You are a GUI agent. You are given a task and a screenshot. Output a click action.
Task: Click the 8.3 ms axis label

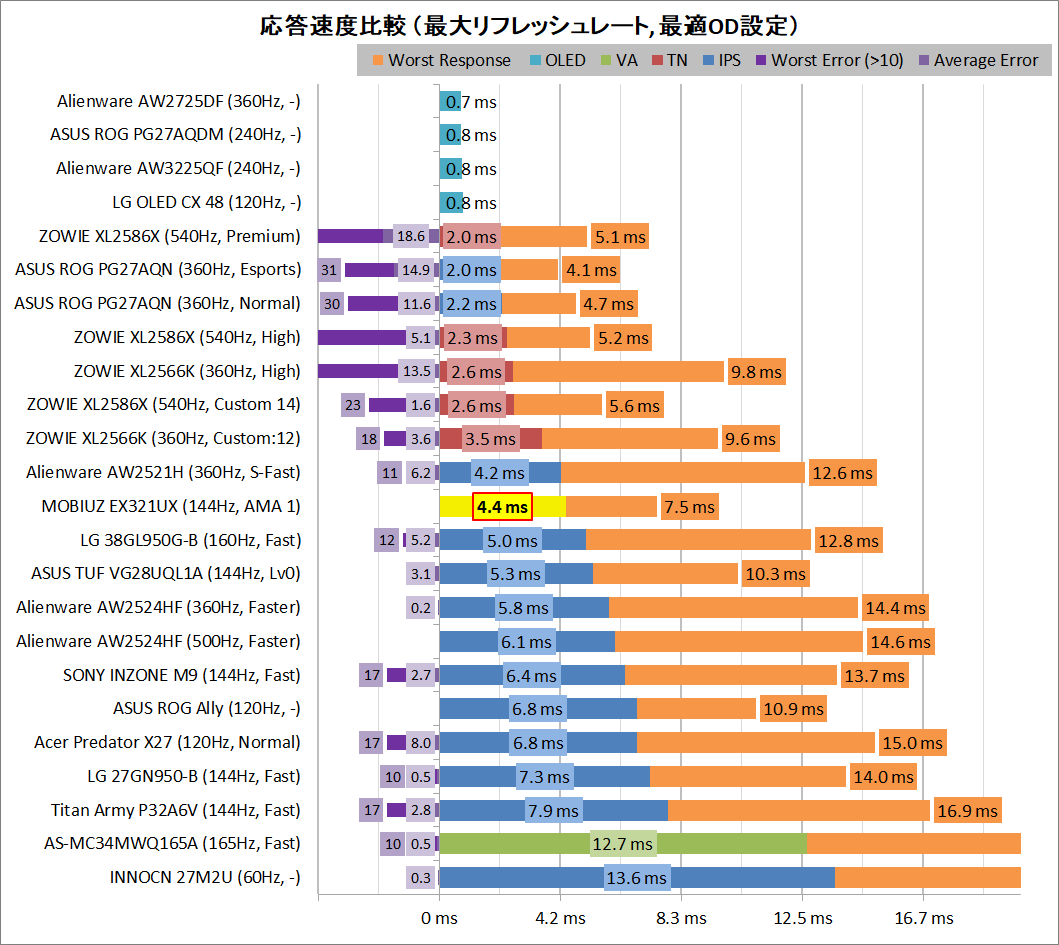tap(681, 918)
